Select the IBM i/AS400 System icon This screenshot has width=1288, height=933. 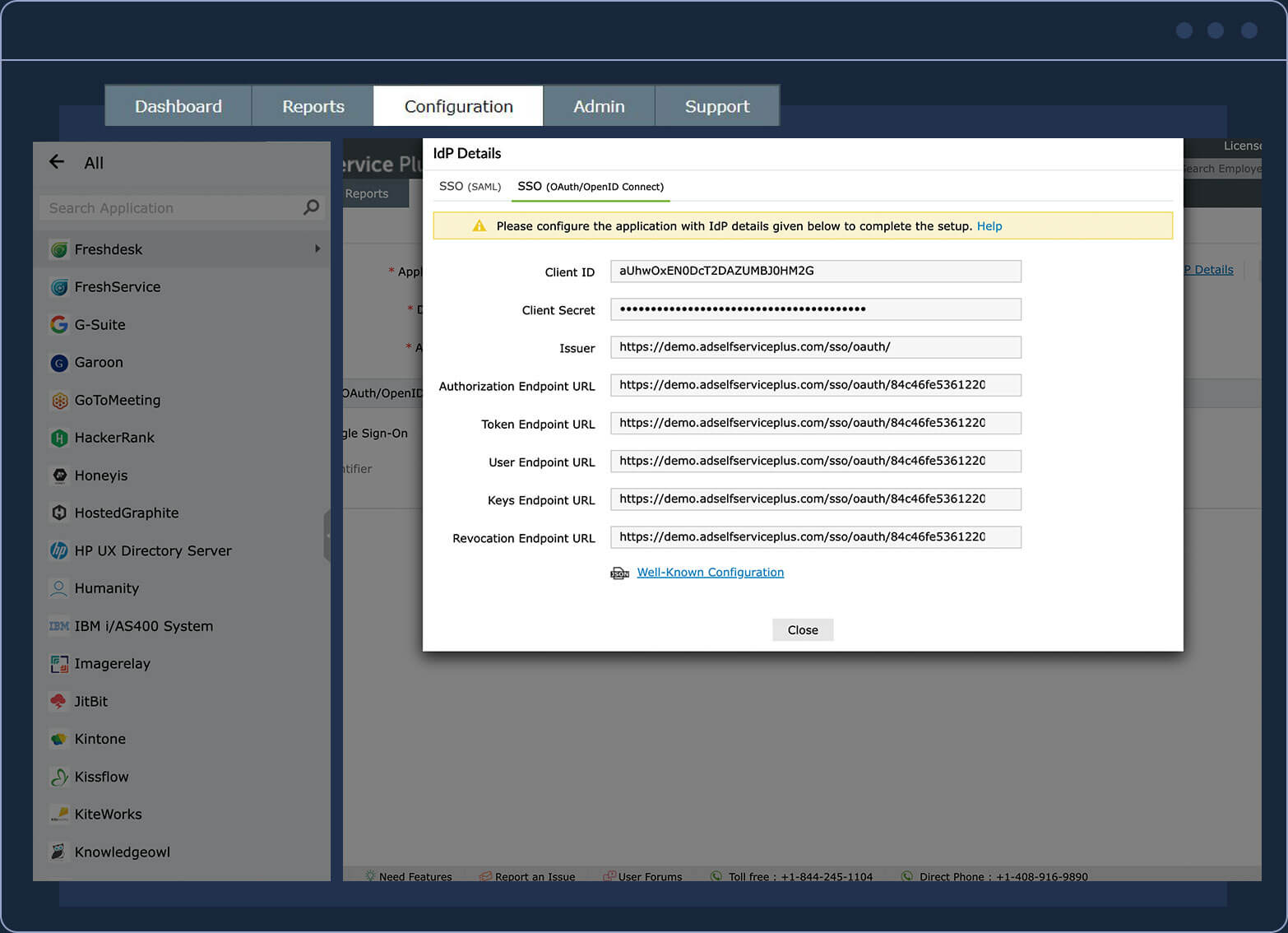point(58,625)
